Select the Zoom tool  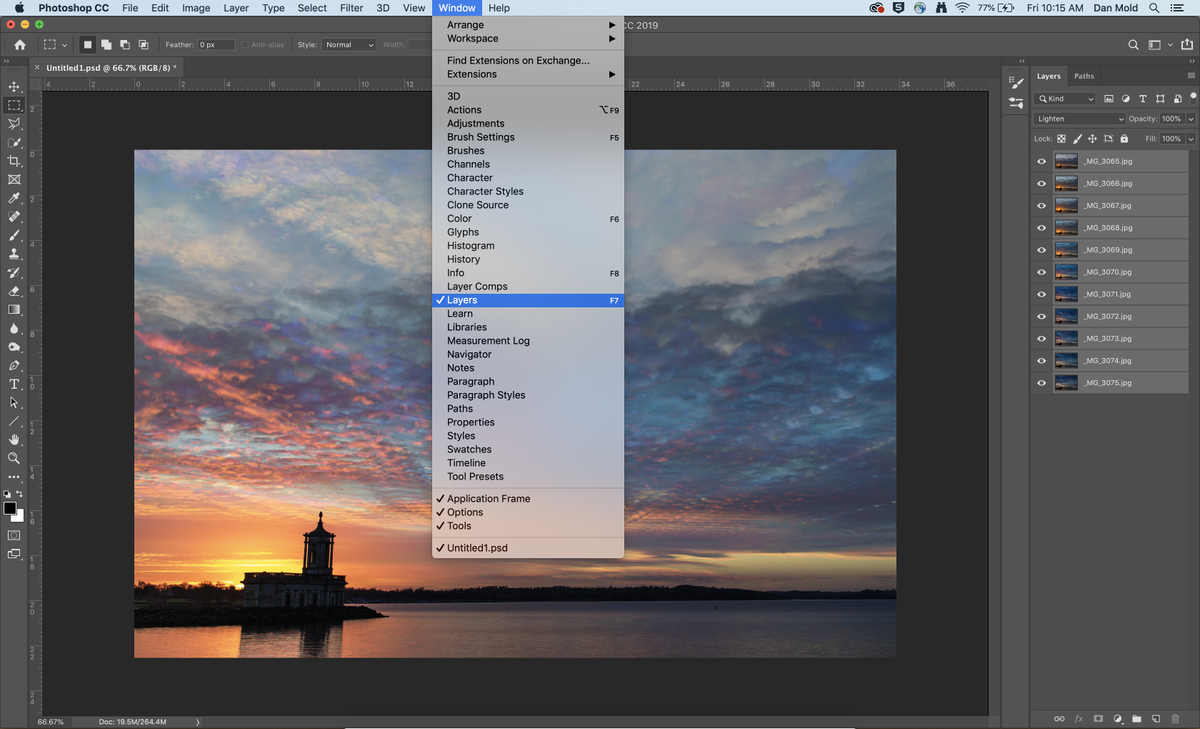(x=14, y=459)
